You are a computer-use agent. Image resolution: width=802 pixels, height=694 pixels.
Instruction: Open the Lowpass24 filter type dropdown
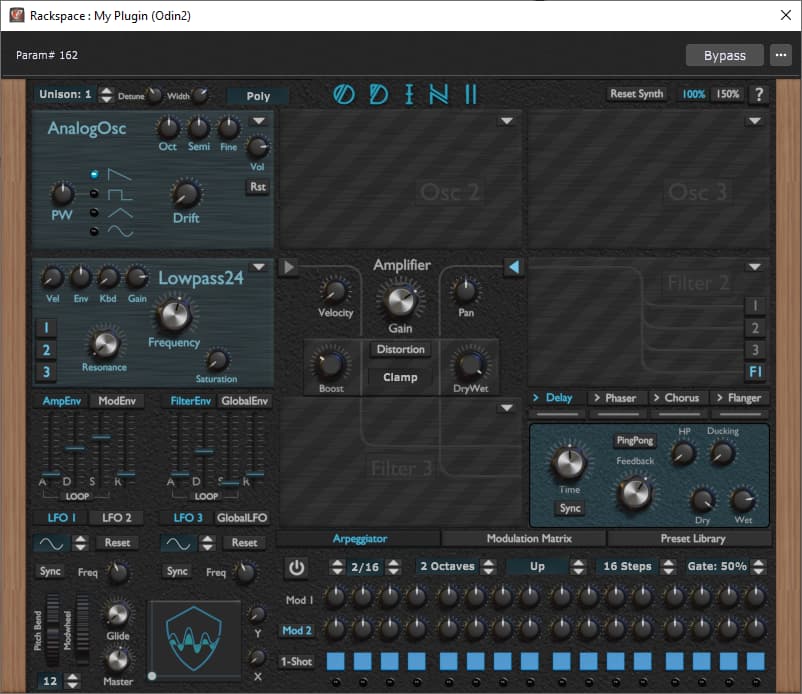click(x=259, y=267)
